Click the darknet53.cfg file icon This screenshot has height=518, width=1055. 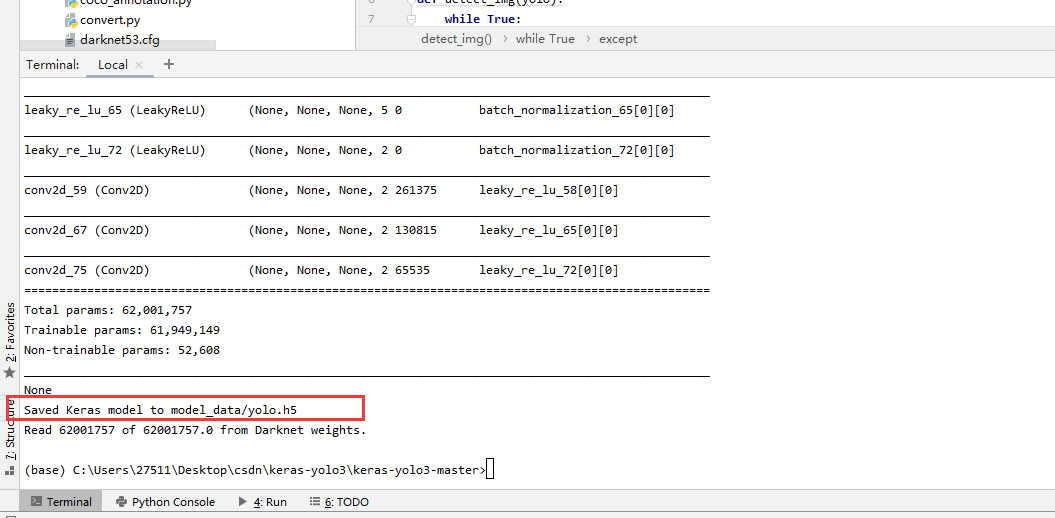[70, 40]
